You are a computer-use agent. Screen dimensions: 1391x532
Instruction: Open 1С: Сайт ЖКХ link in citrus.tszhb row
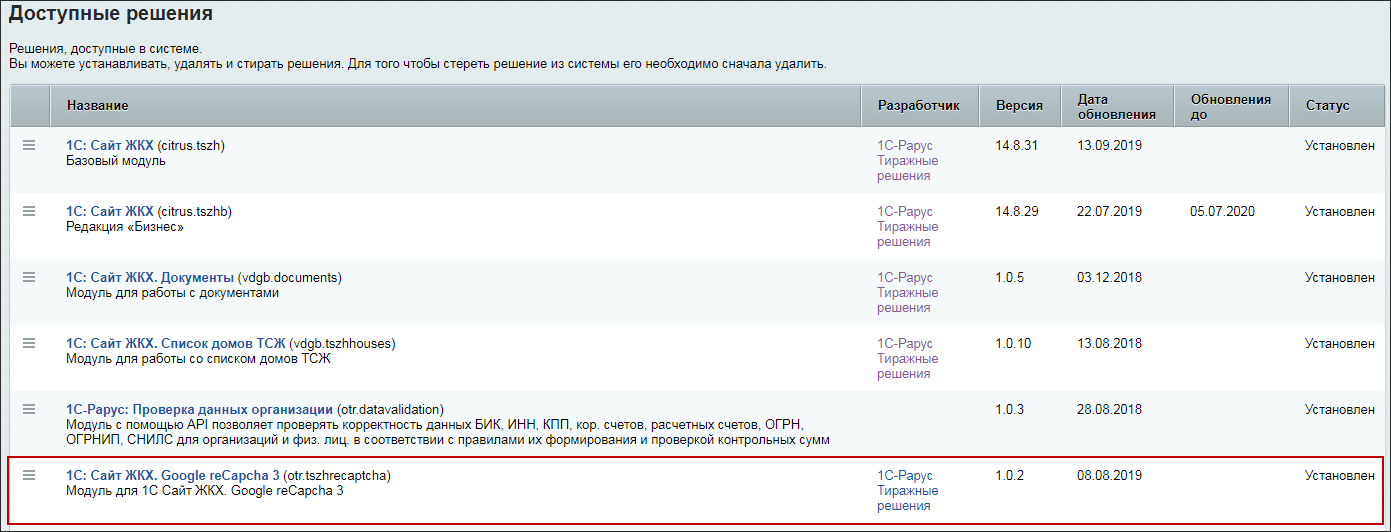(110, 211)
